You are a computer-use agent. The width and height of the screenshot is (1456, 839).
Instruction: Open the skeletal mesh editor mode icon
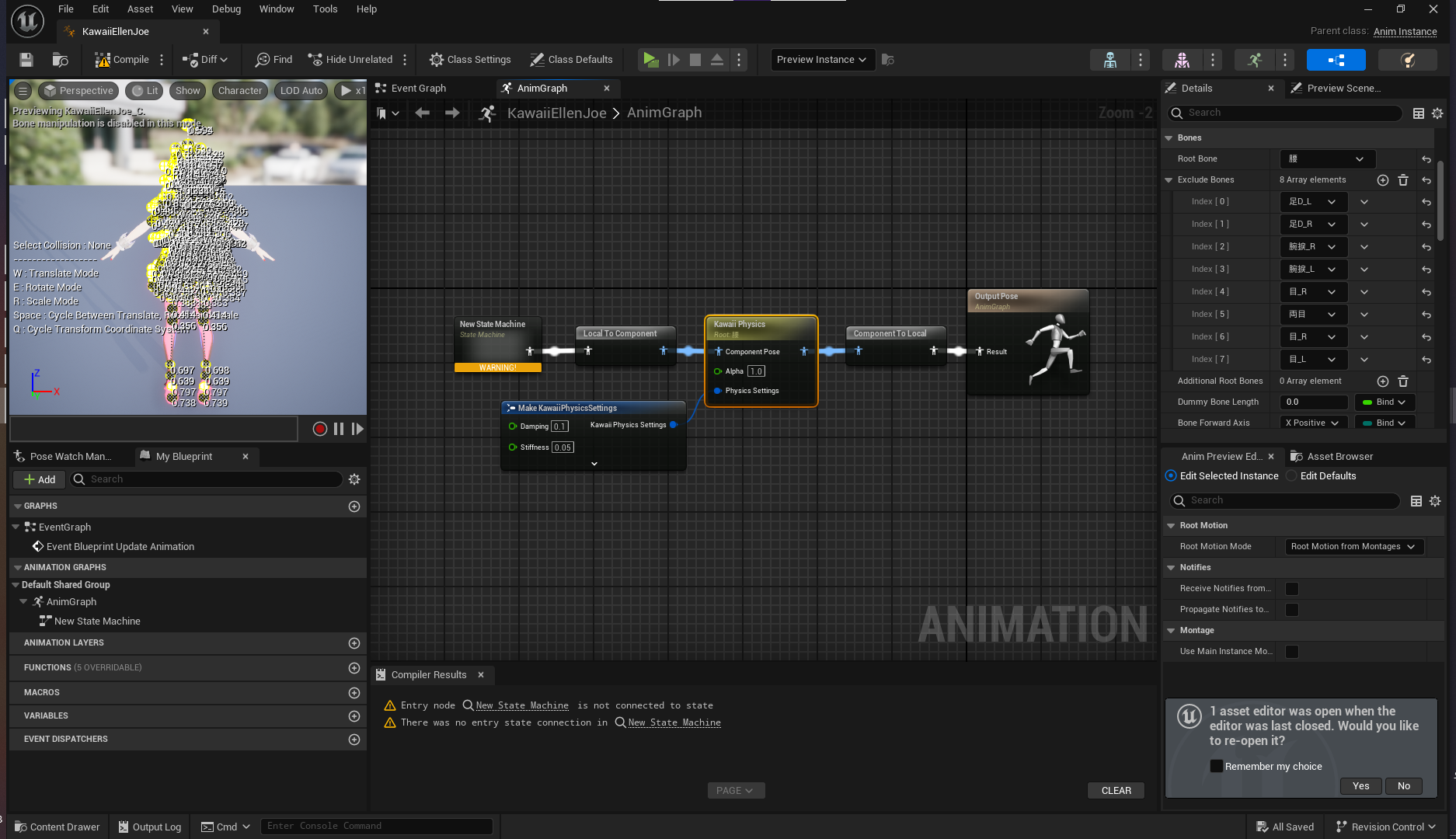pos(1182,60)
